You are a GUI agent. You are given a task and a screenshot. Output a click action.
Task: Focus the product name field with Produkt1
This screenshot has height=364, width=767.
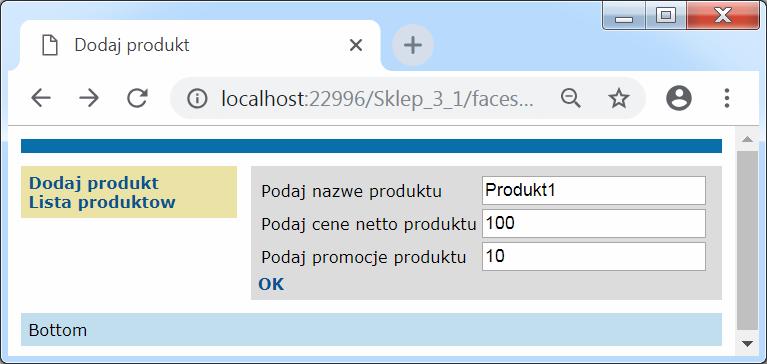(594, 190)
